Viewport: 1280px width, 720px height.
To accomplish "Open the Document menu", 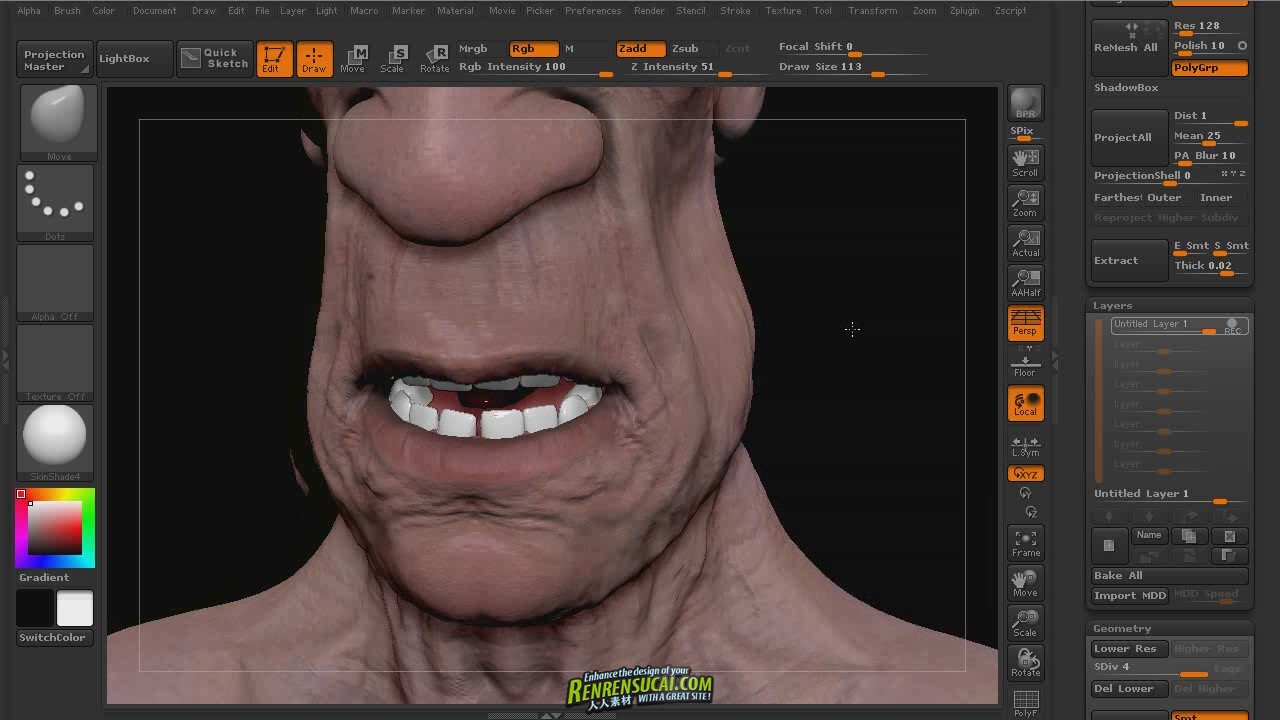I will pos(154,11).
